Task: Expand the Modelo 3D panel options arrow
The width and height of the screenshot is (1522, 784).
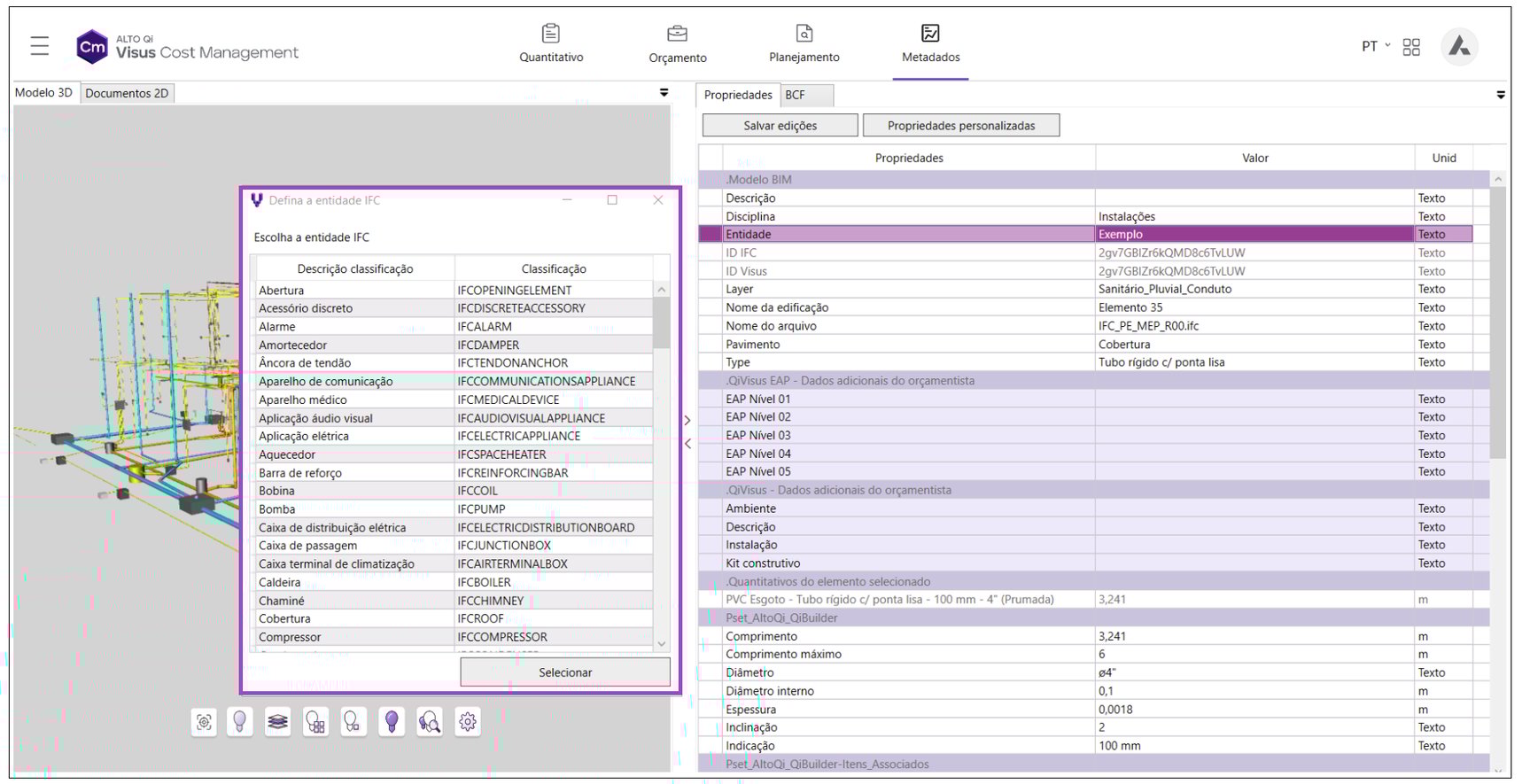Action: pyautogui.click(x=664, y=93)
